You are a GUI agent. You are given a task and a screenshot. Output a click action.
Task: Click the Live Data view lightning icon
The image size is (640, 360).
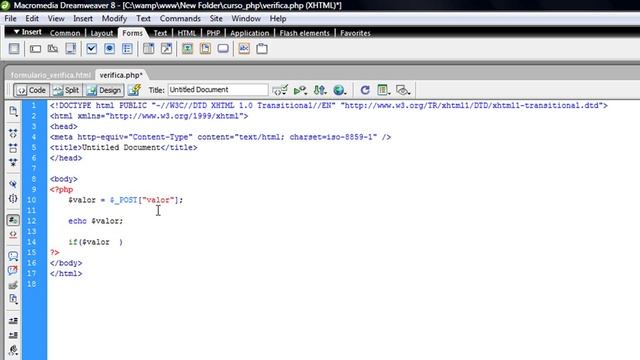pos(134,90)
